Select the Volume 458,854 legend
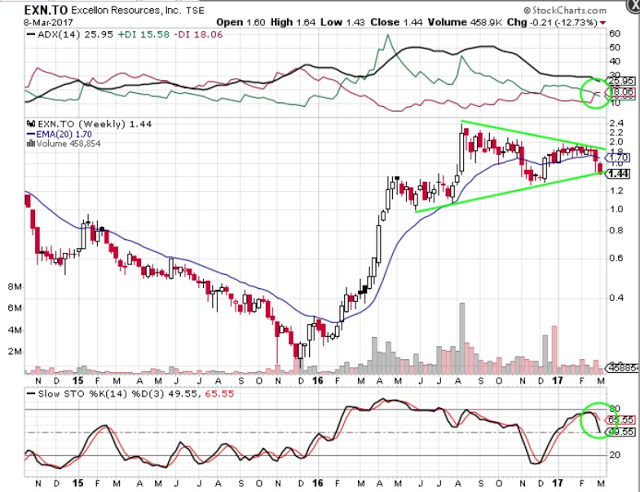Viewport: 640px width, 492px height. click(68, 144)
